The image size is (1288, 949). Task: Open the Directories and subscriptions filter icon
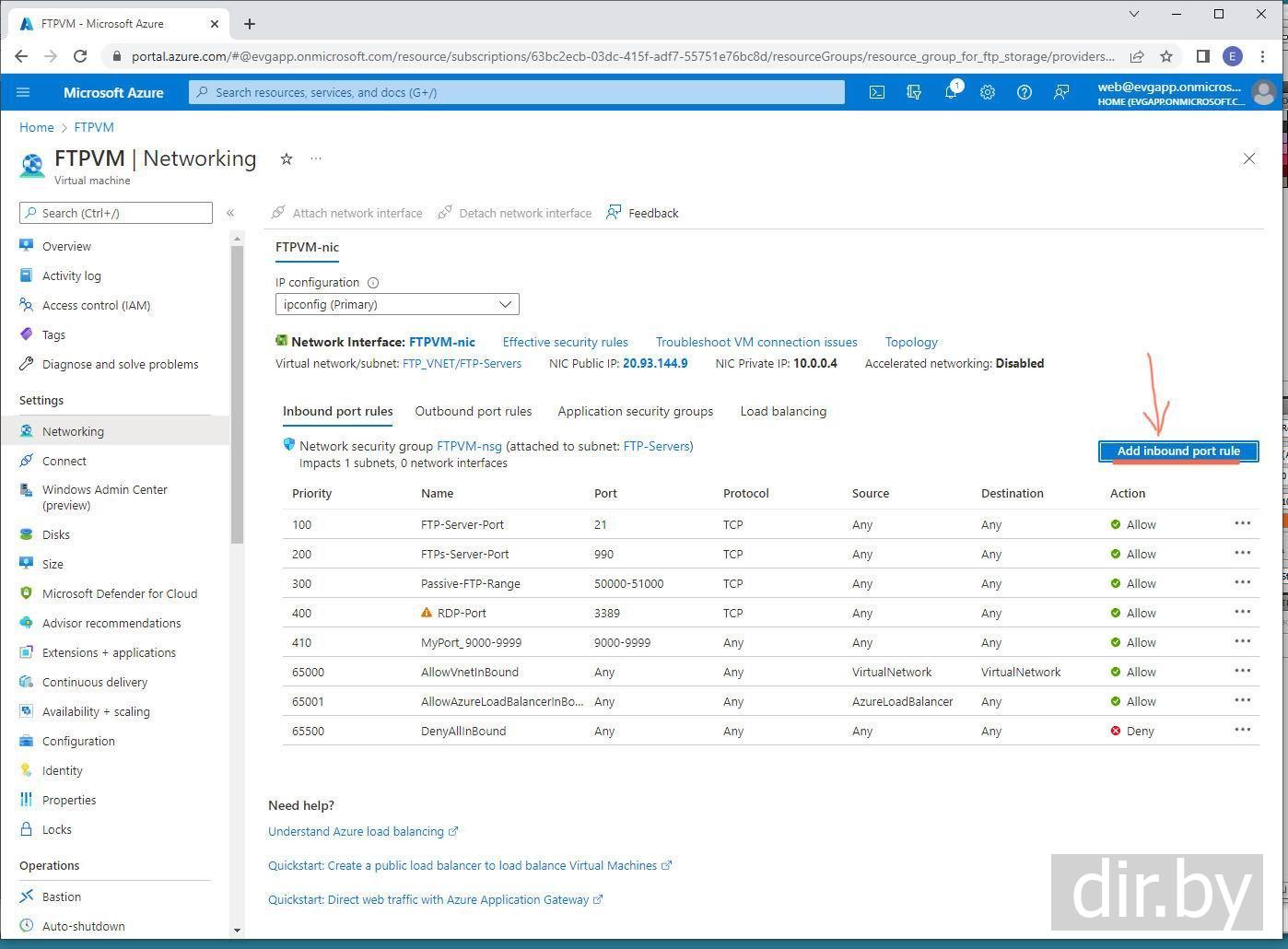[x=914, y=92]
